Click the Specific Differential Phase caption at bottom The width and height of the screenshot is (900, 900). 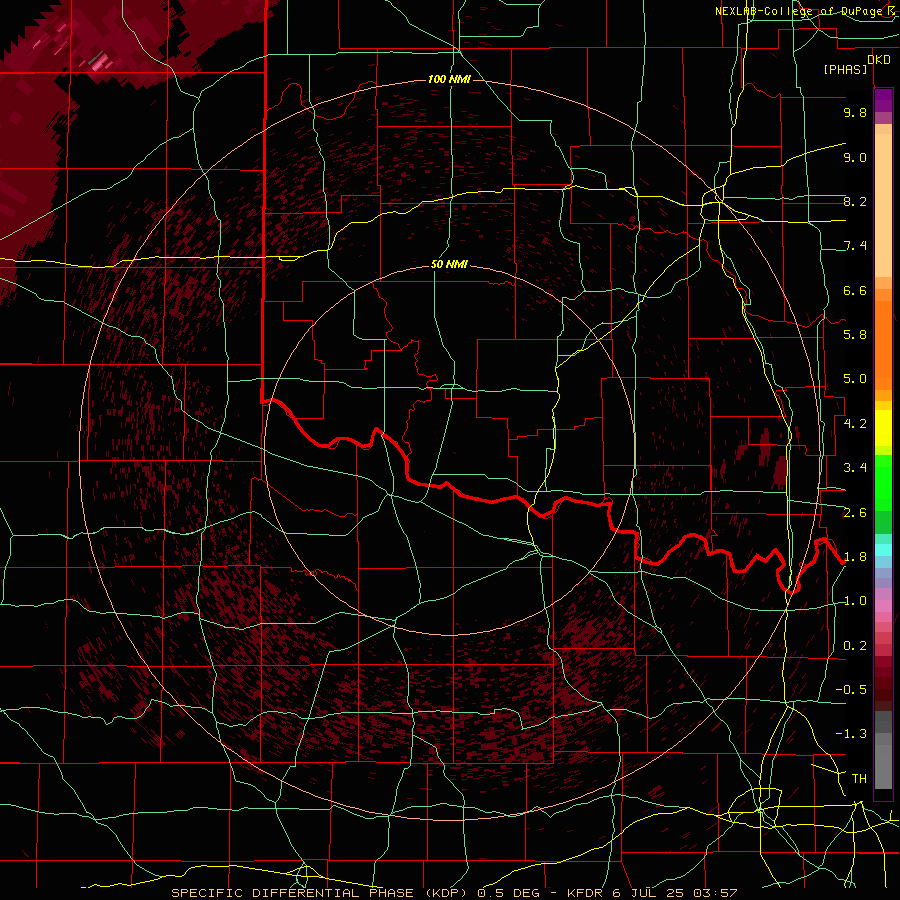coord(454,893)
